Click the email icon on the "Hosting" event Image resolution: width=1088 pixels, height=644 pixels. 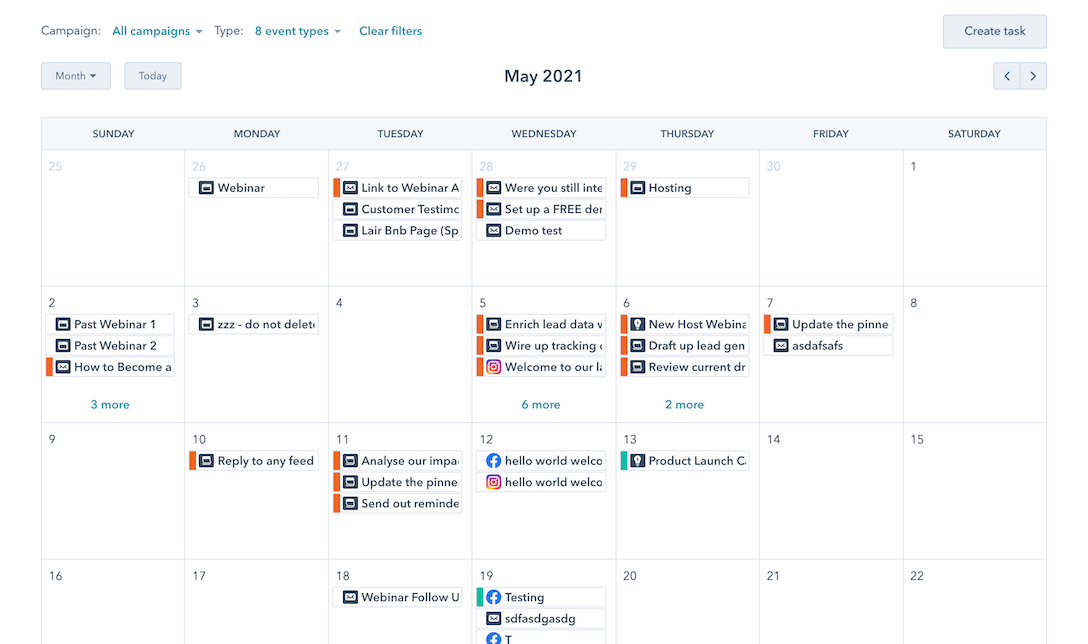[x=639, y=187]
